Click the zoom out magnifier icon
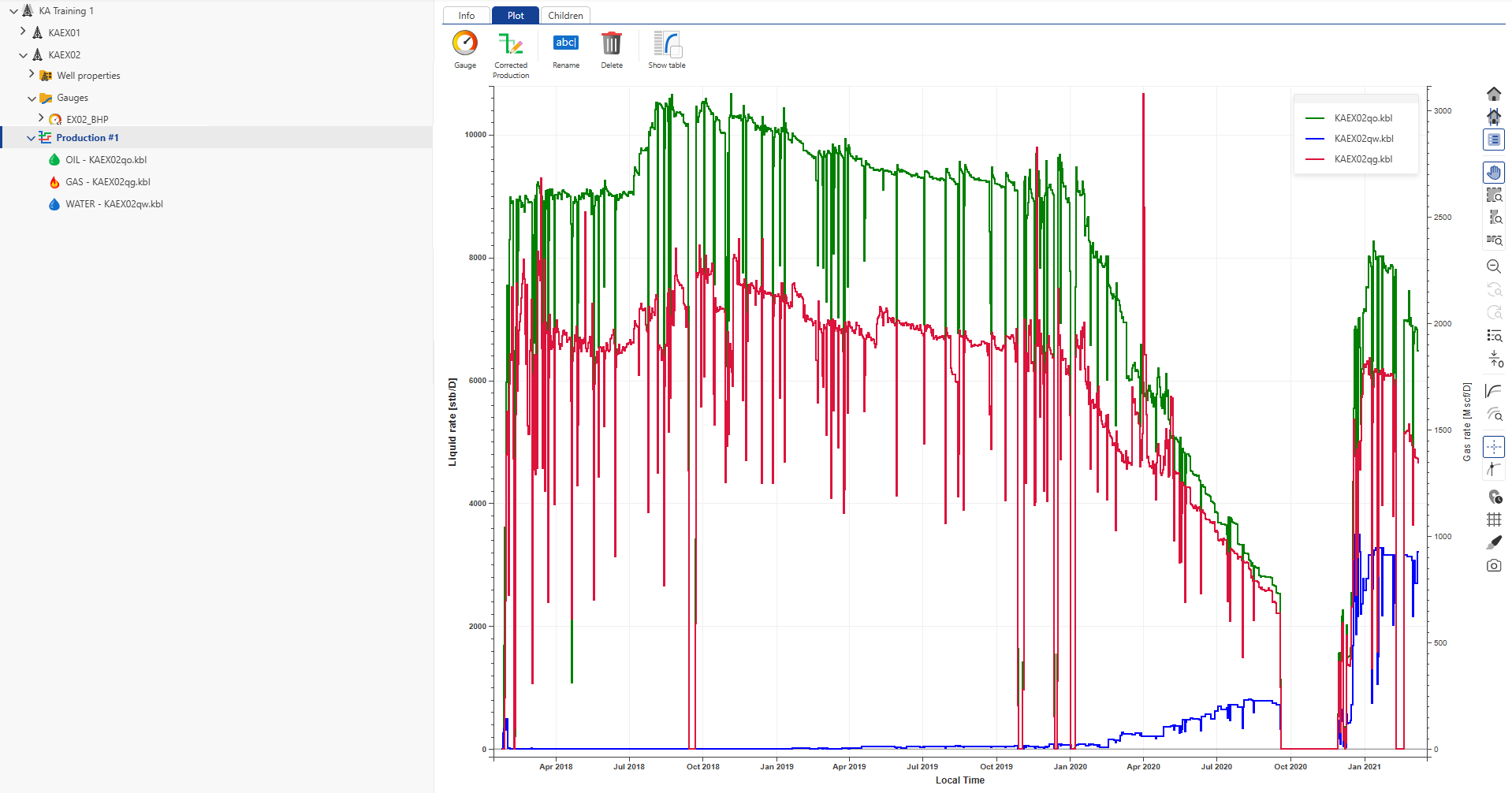 pos(1493,266)
